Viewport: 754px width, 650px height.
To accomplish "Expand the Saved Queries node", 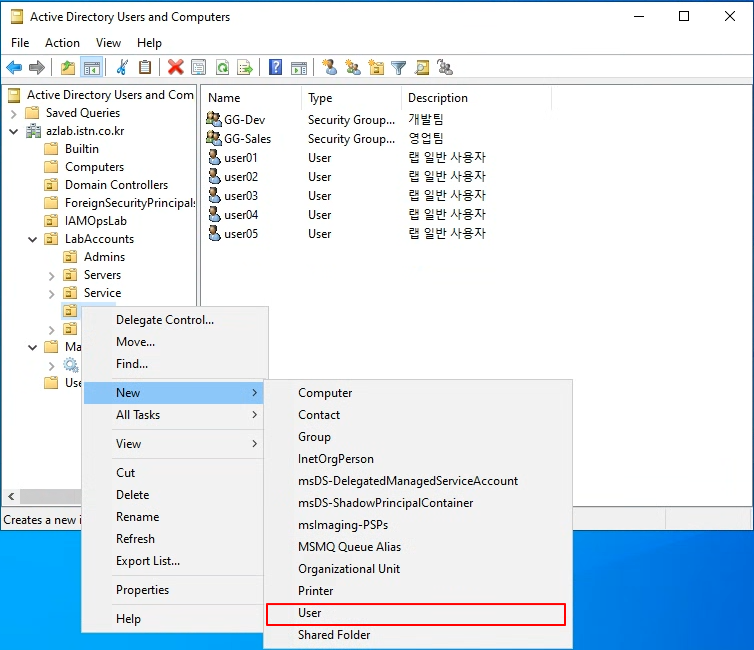I will click(13, 113).
